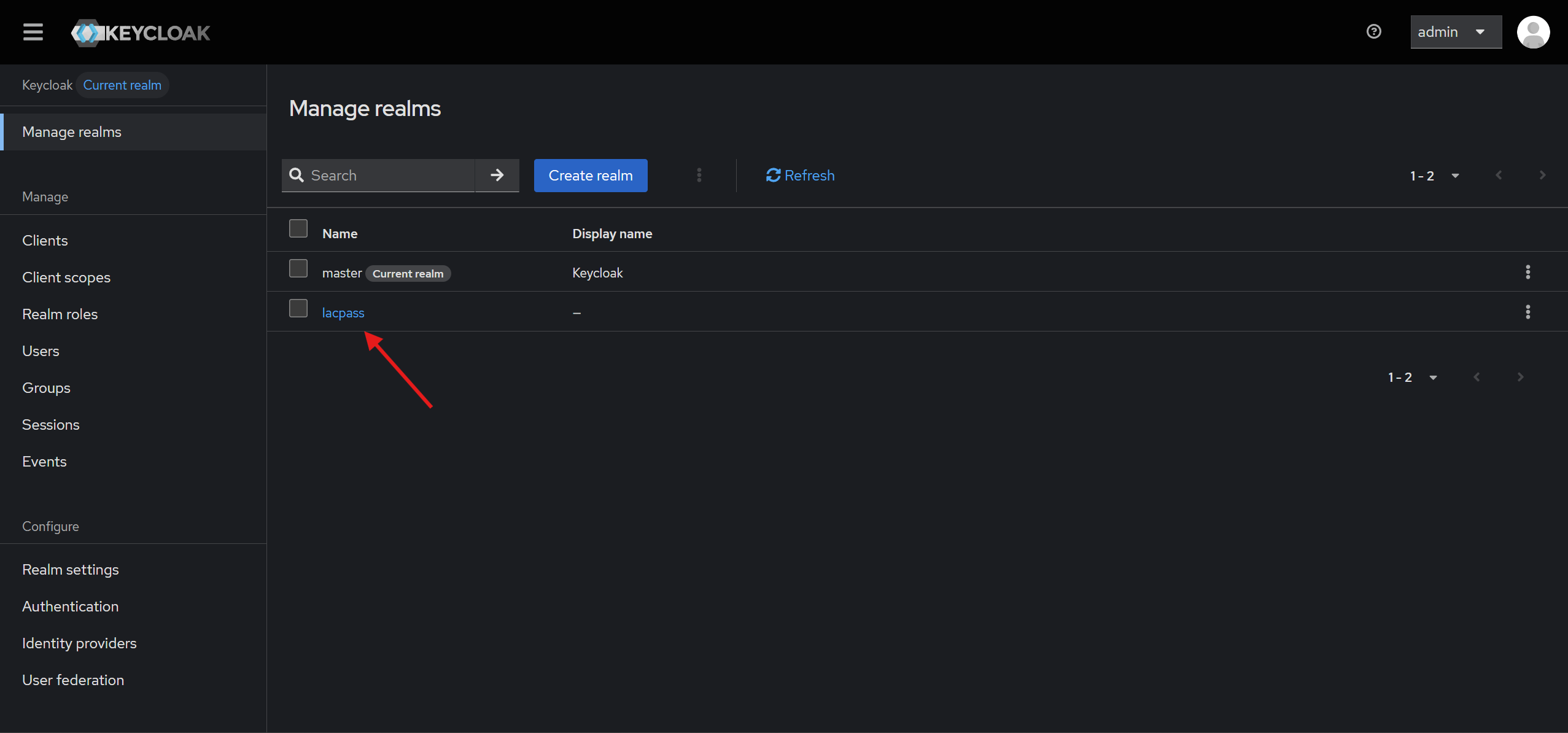Go to Authentication settings
The height and width of the screenshot is (733, 1568).
pyautogui.click(x=71, y=607)
